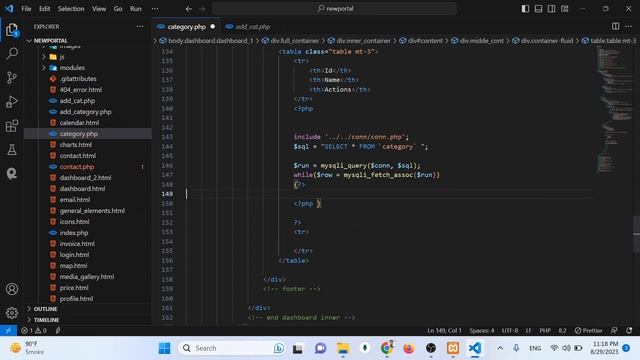Open Chrome from the taskbar

click(x=387, y=348)
